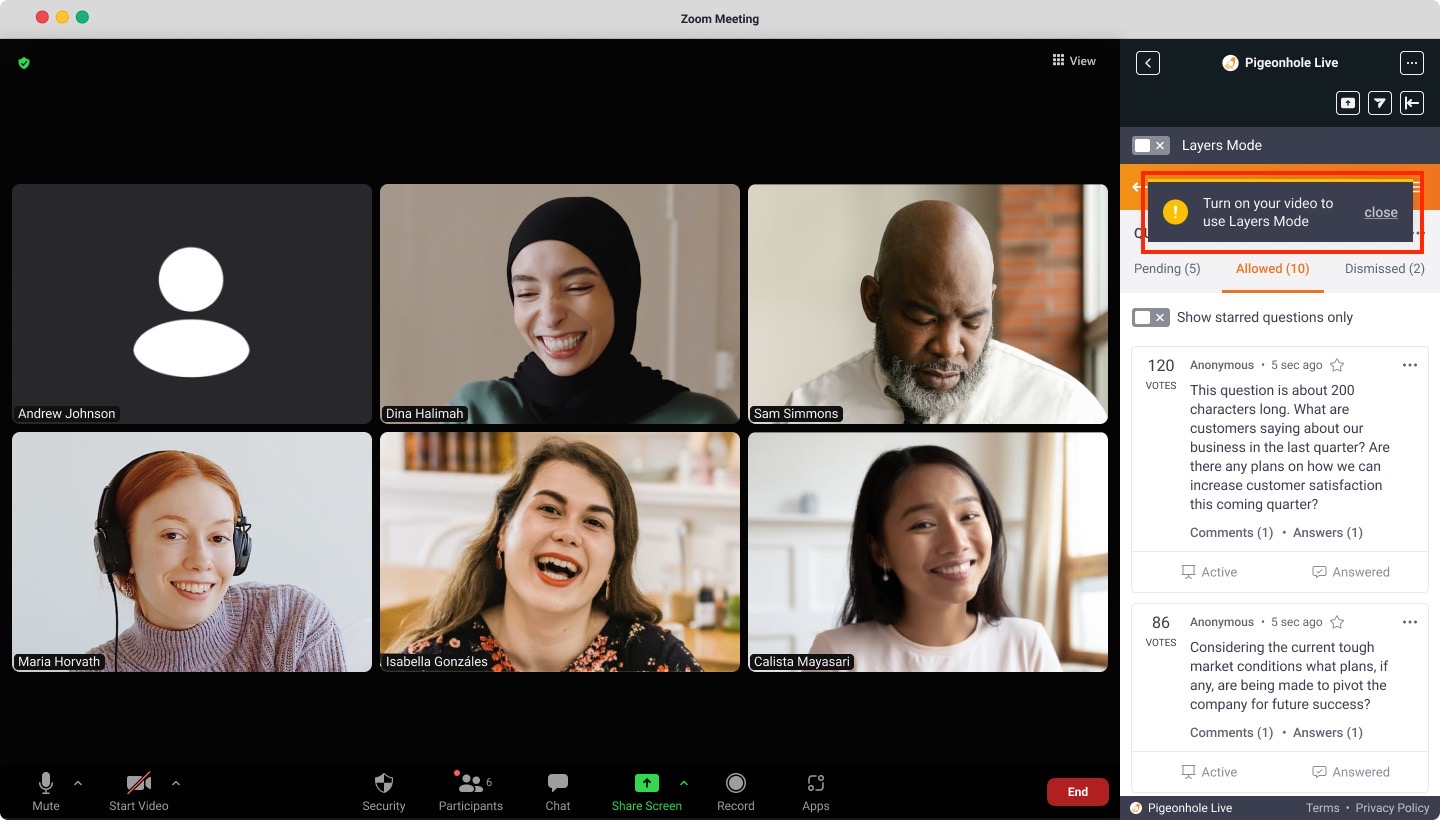
Task: Open the View layout dropdown
Action: [x=1074, y=61]
